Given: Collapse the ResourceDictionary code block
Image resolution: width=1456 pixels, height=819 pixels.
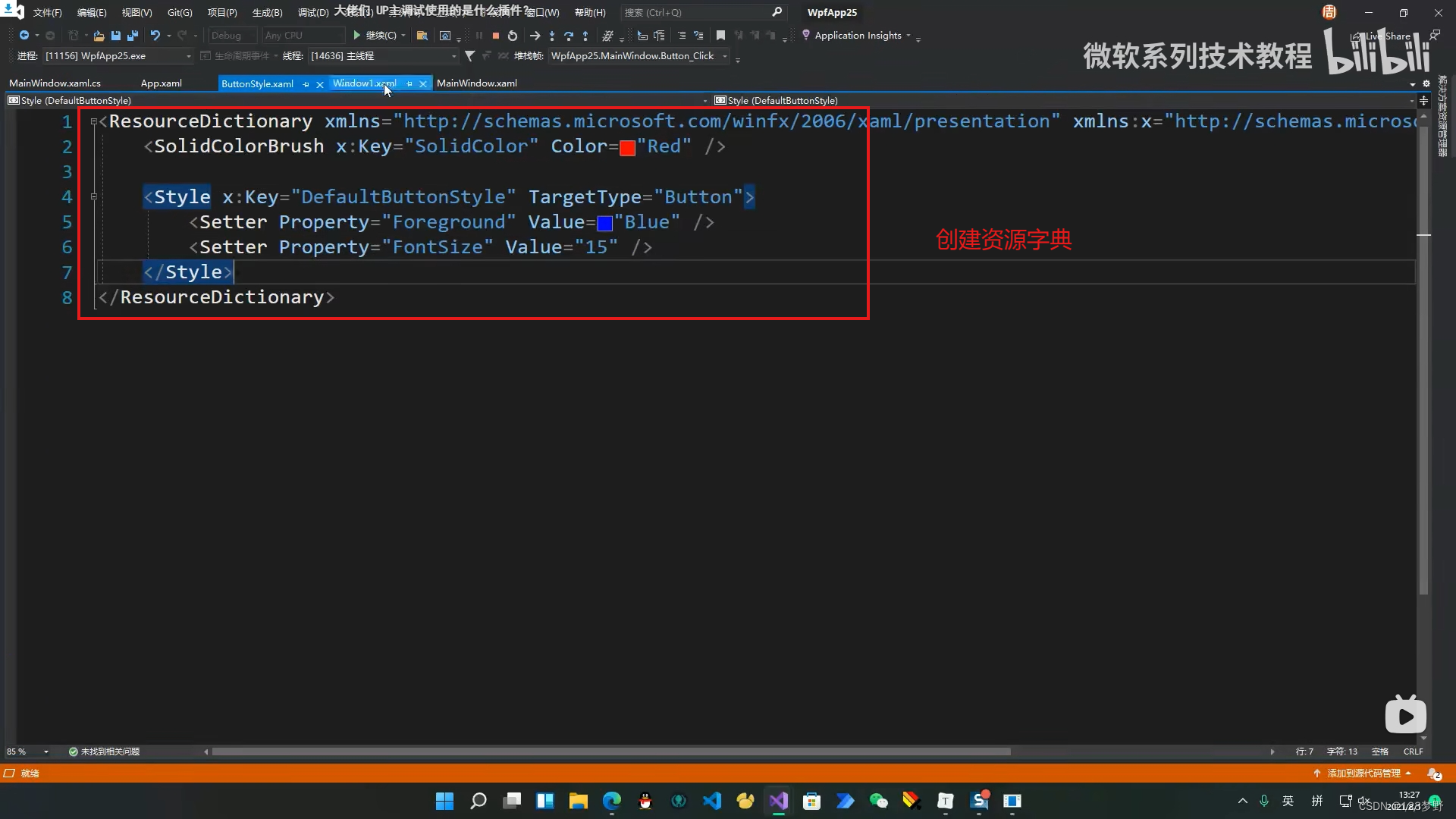Looking at the screenshot, I should click(x=94, y=121).
